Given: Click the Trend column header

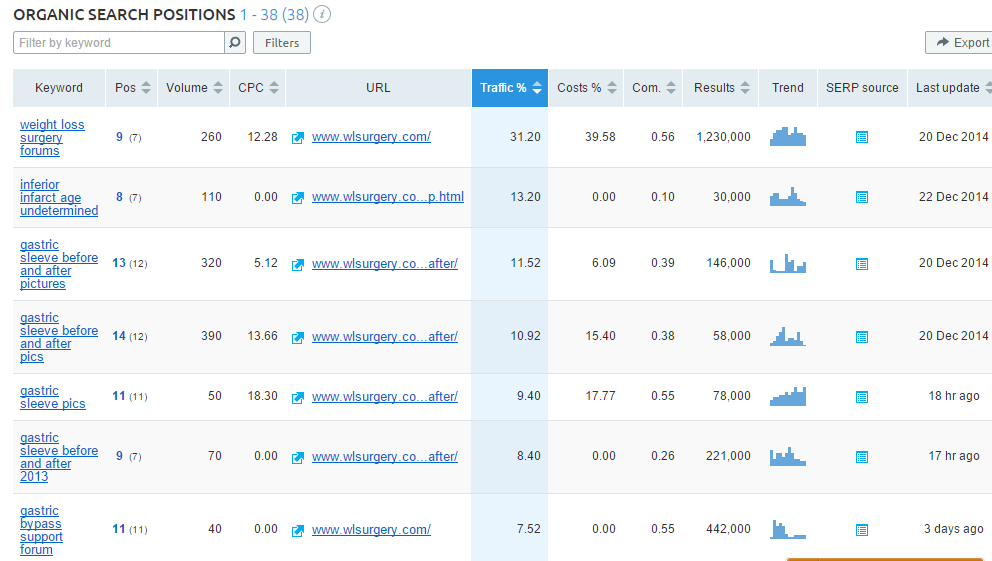Looking at the screenshot, I should 788,88.
